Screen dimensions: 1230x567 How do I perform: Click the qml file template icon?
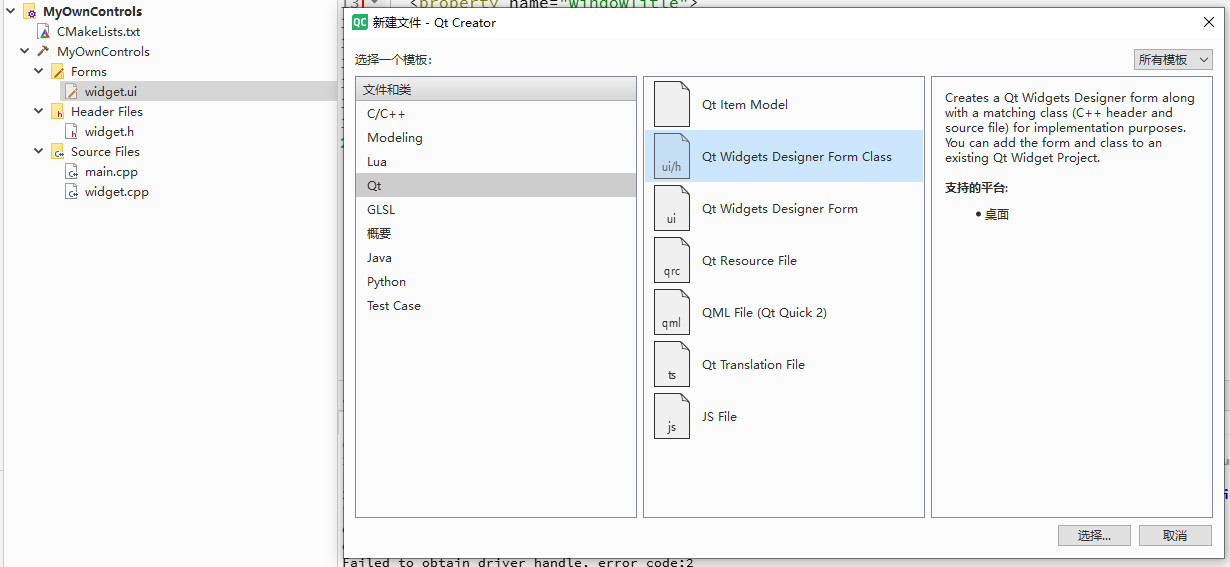tap(671, 312)
